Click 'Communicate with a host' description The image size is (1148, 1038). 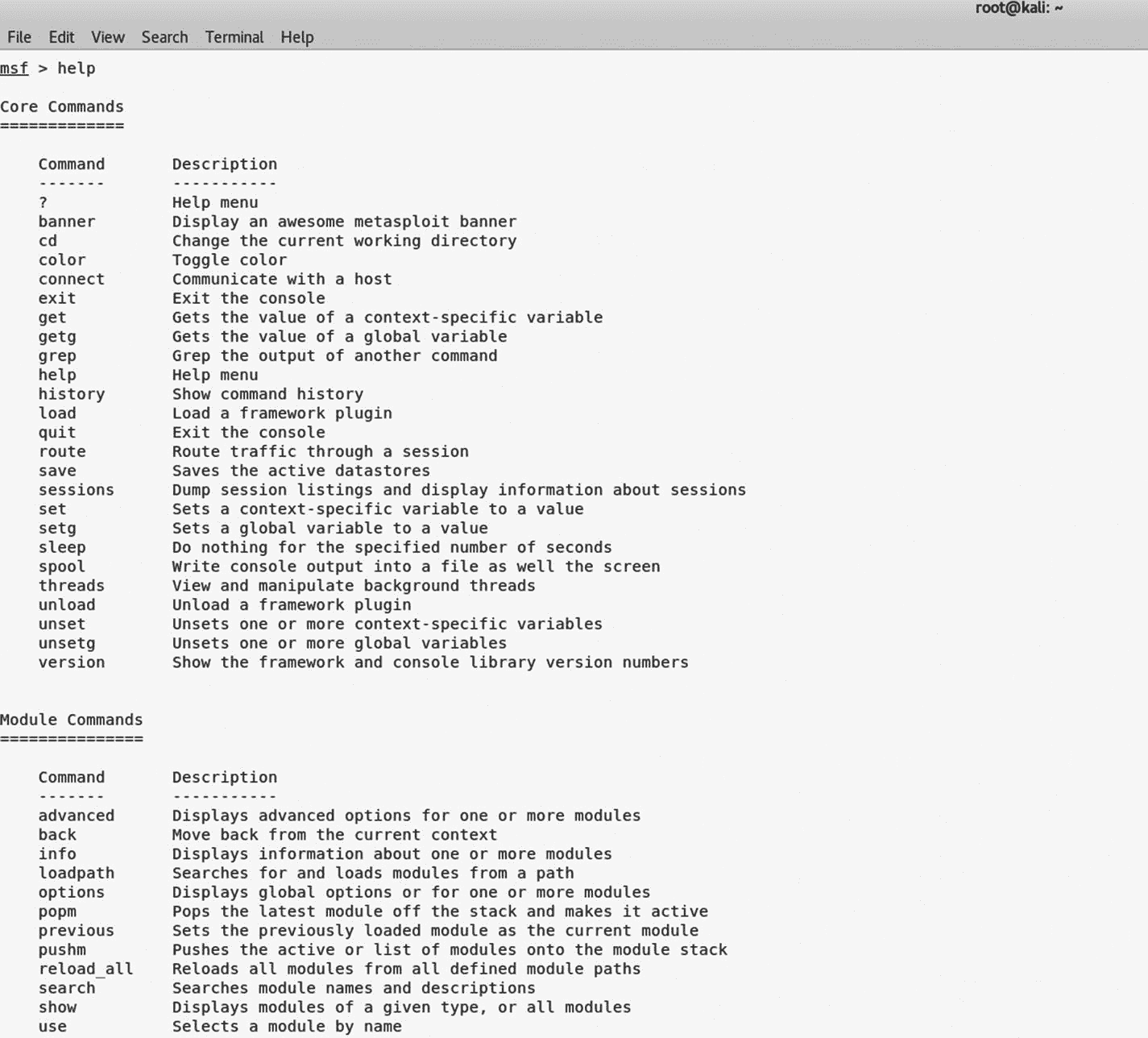point(282,279)
